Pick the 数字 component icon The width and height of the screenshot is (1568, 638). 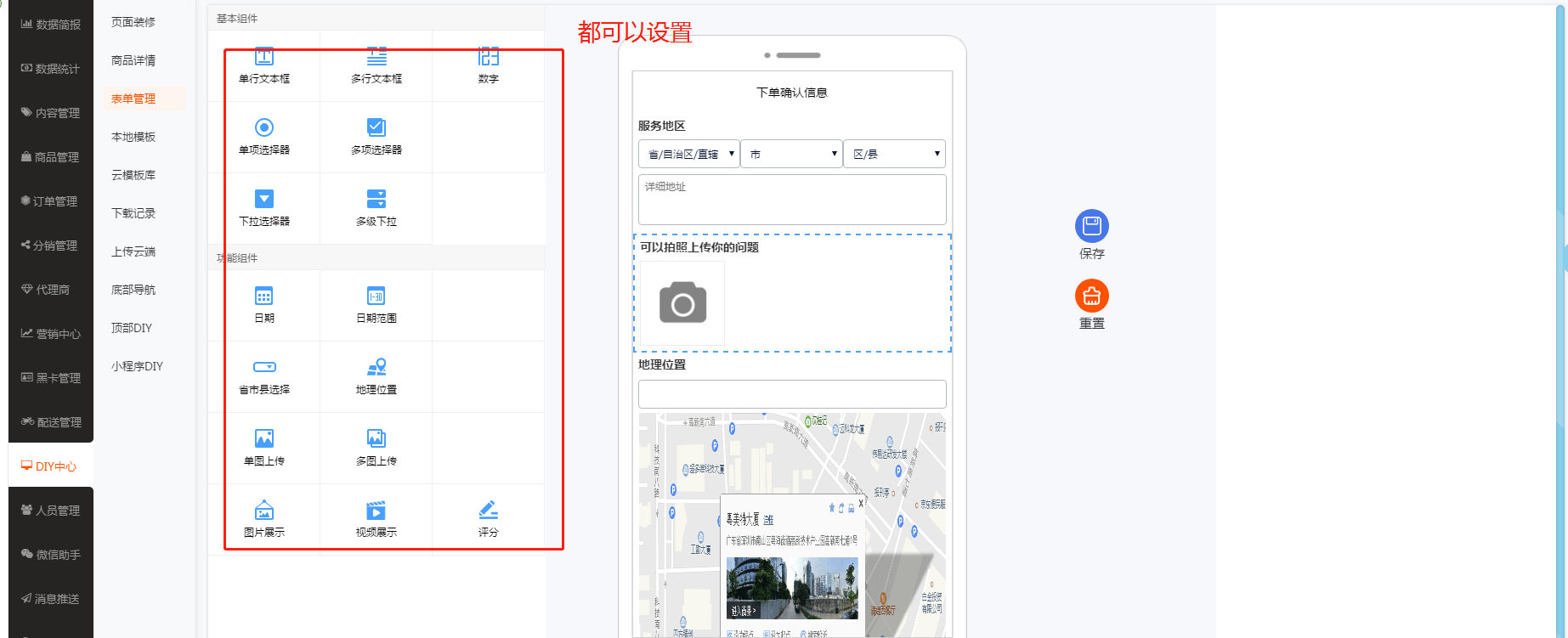click(x=489, y=58)
